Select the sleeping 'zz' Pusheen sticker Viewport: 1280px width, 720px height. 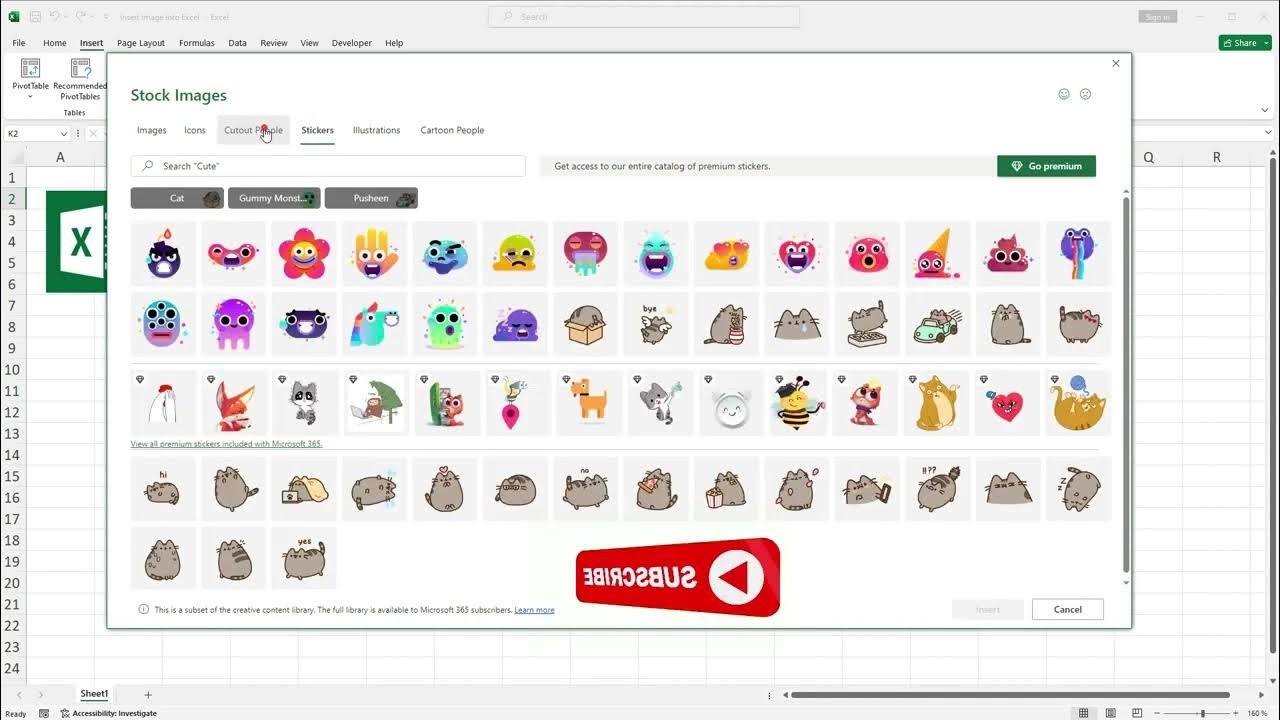coord(1078,488)
